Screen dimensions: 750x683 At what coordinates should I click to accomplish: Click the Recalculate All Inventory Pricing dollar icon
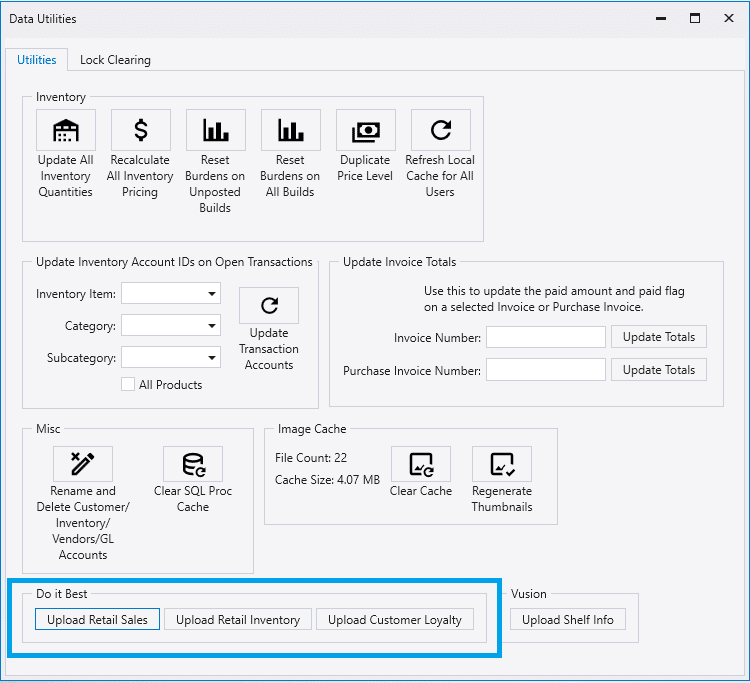141,130
